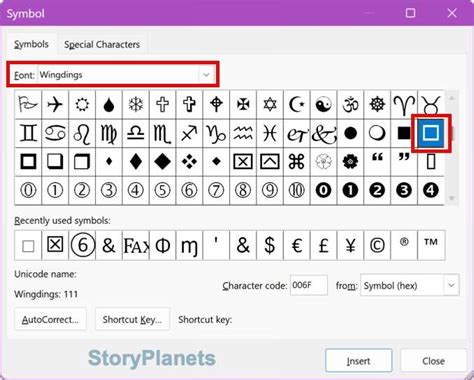474x380 pixels.
Task: Pick the bold-bordered square symbol
Action: click(x=28, y=162)
